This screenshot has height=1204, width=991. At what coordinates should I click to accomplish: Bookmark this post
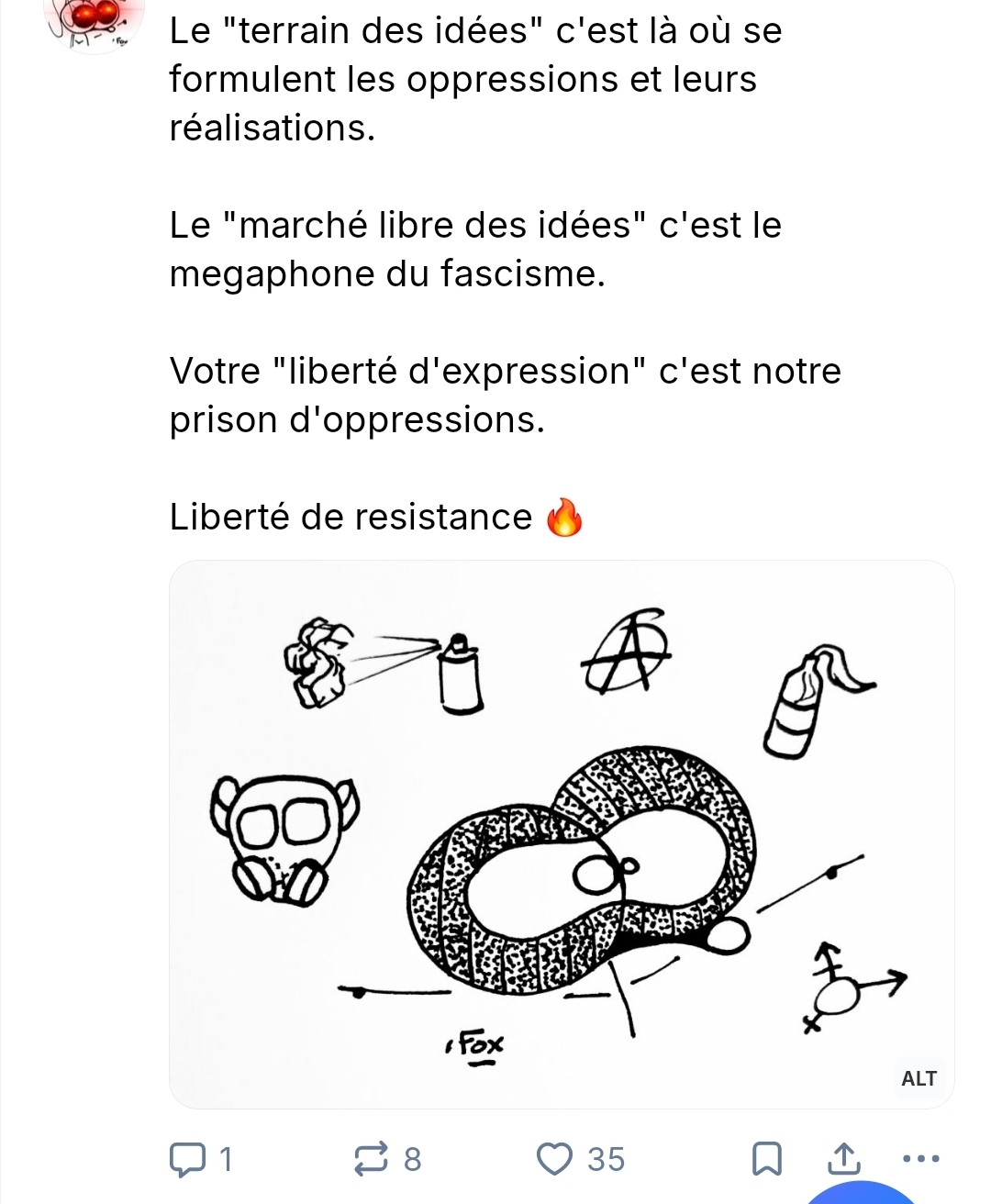coord(767,1159)
